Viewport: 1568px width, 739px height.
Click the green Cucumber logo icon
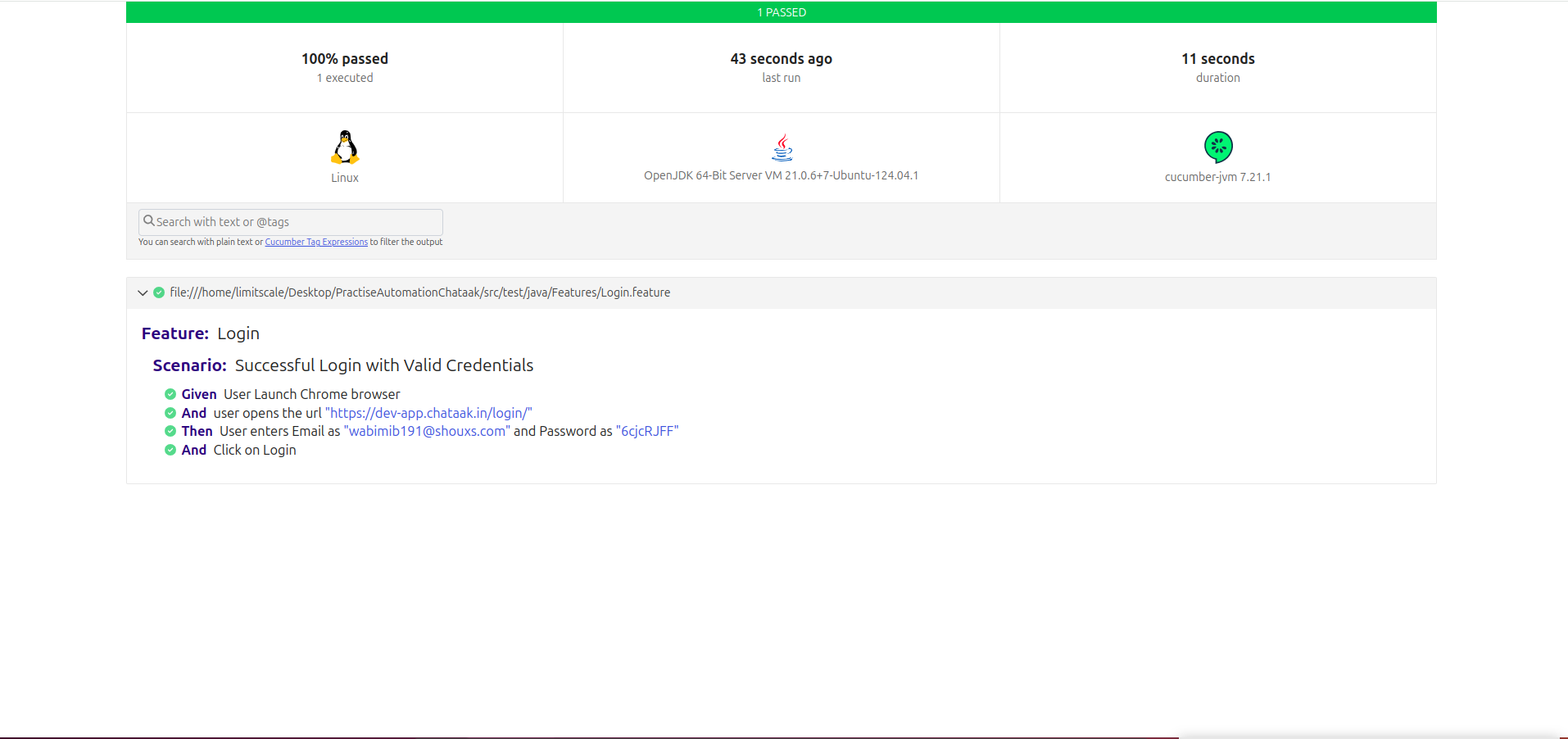point(1218,147)
